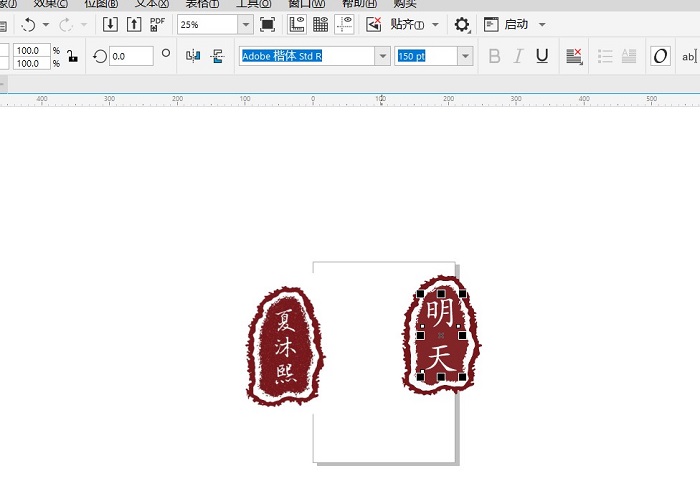Screen dimensions: 700x481
Task: Toggle the lock ratio padlock icon
Action: tap(72, 57)
